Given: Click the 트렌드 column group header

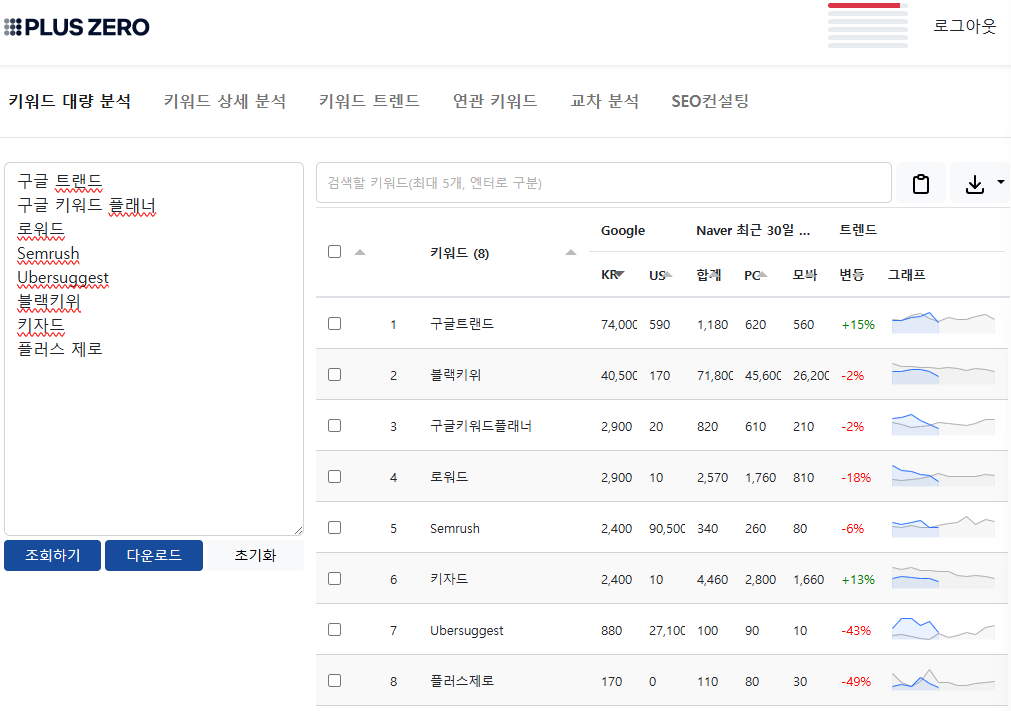Looking at the screenshot, I should point(858,229).
